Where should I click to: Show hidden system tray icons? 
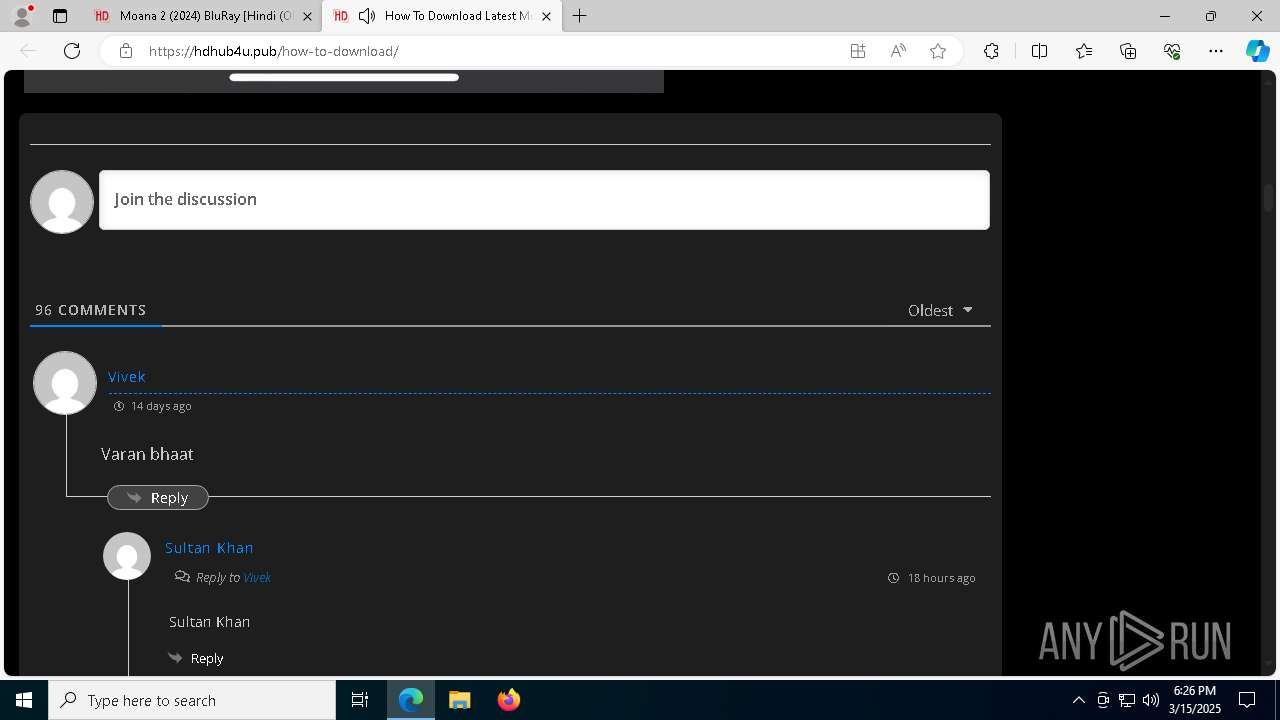1078,700
